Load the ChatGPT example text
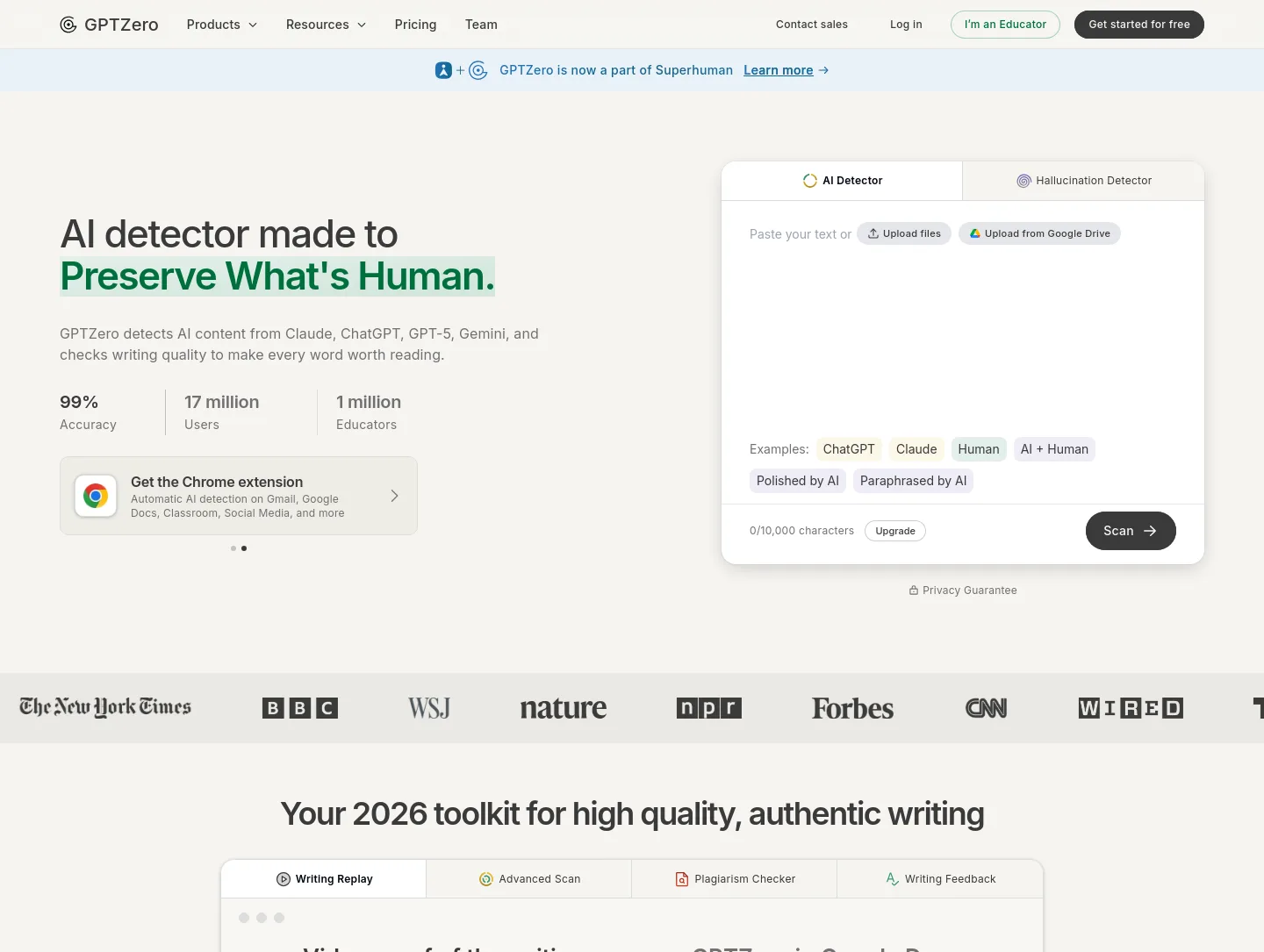Screen dimensions: 1264x952 click(849, 449)
